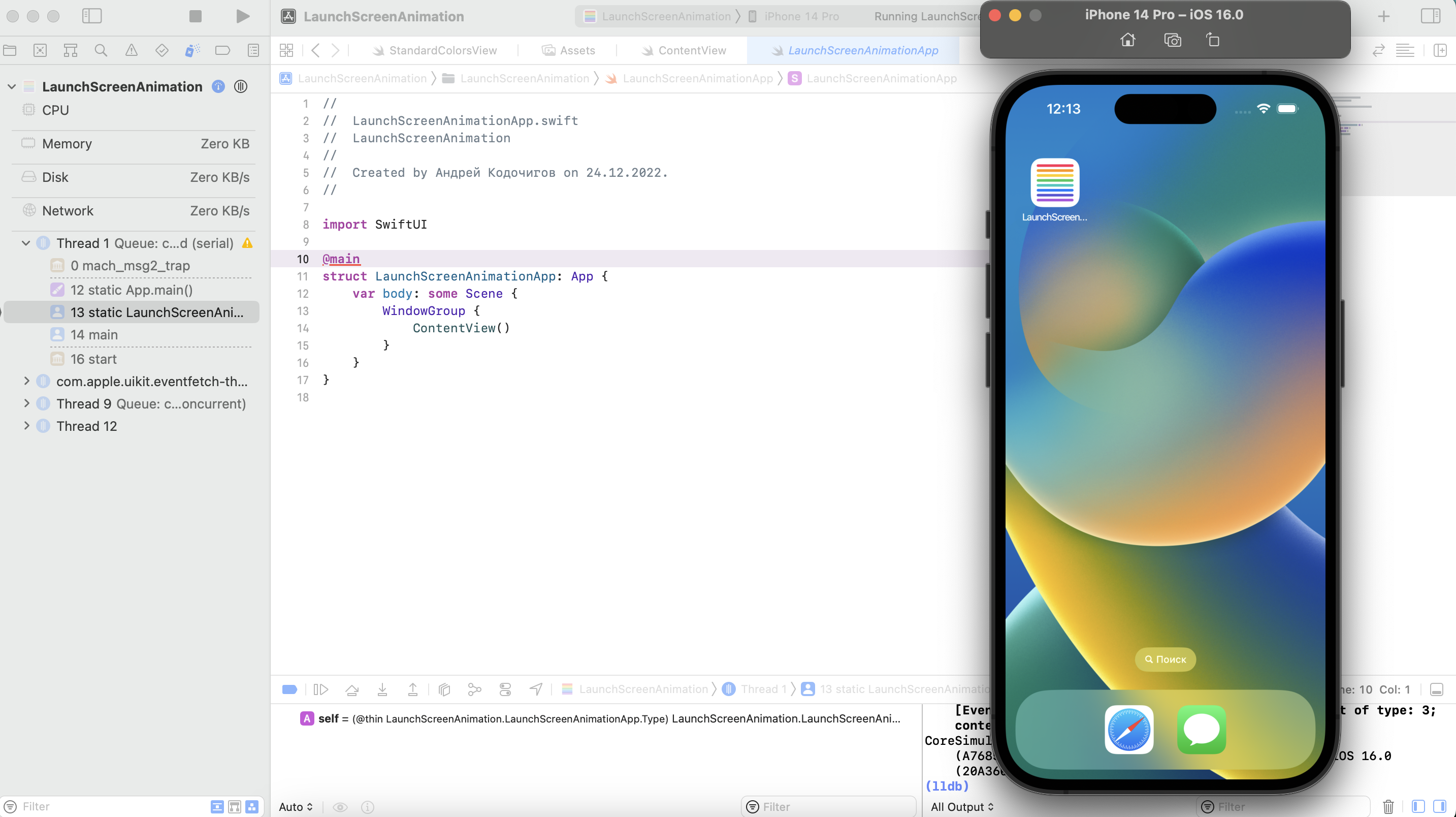Activate the Continue program execution button
Screen dimensions: 1456x817
pos(320,690)
